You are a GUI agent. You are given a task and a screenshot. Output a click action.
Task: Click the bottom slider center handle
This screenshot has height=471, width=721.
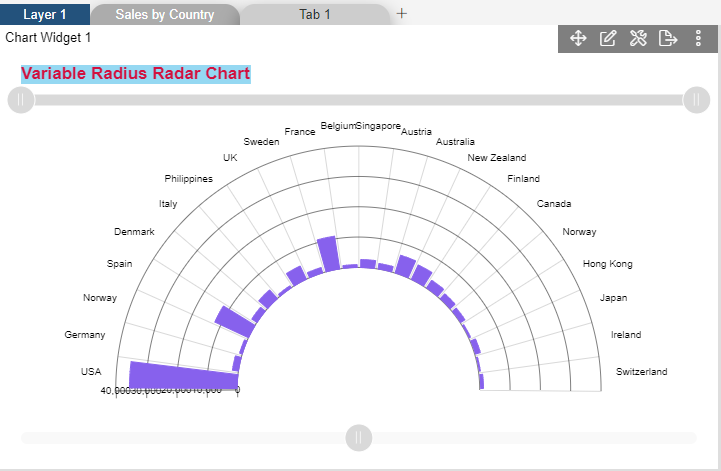[359, 437]
